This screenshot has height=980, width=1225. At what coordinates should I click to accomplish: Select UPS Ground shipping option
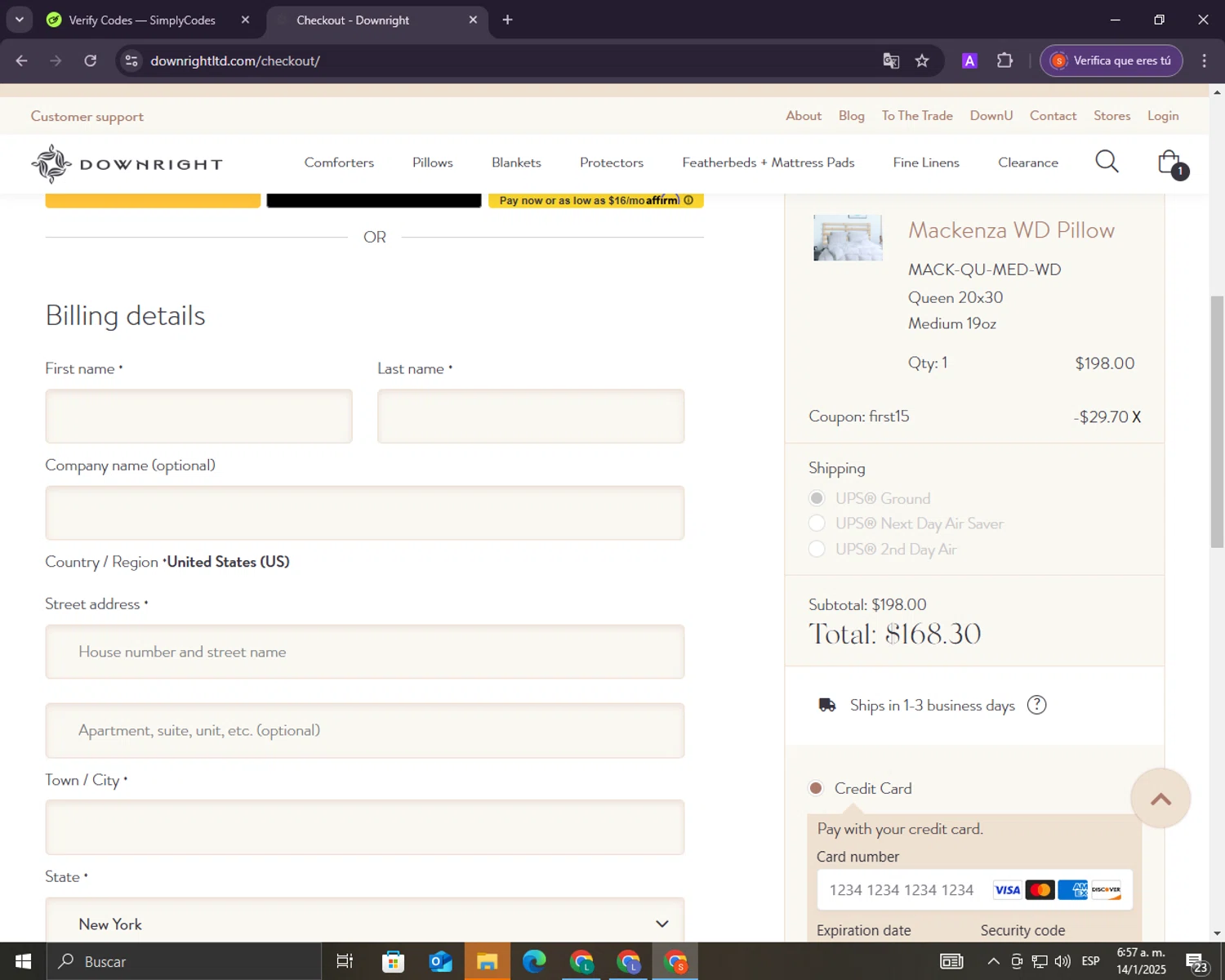pos(817,498)
